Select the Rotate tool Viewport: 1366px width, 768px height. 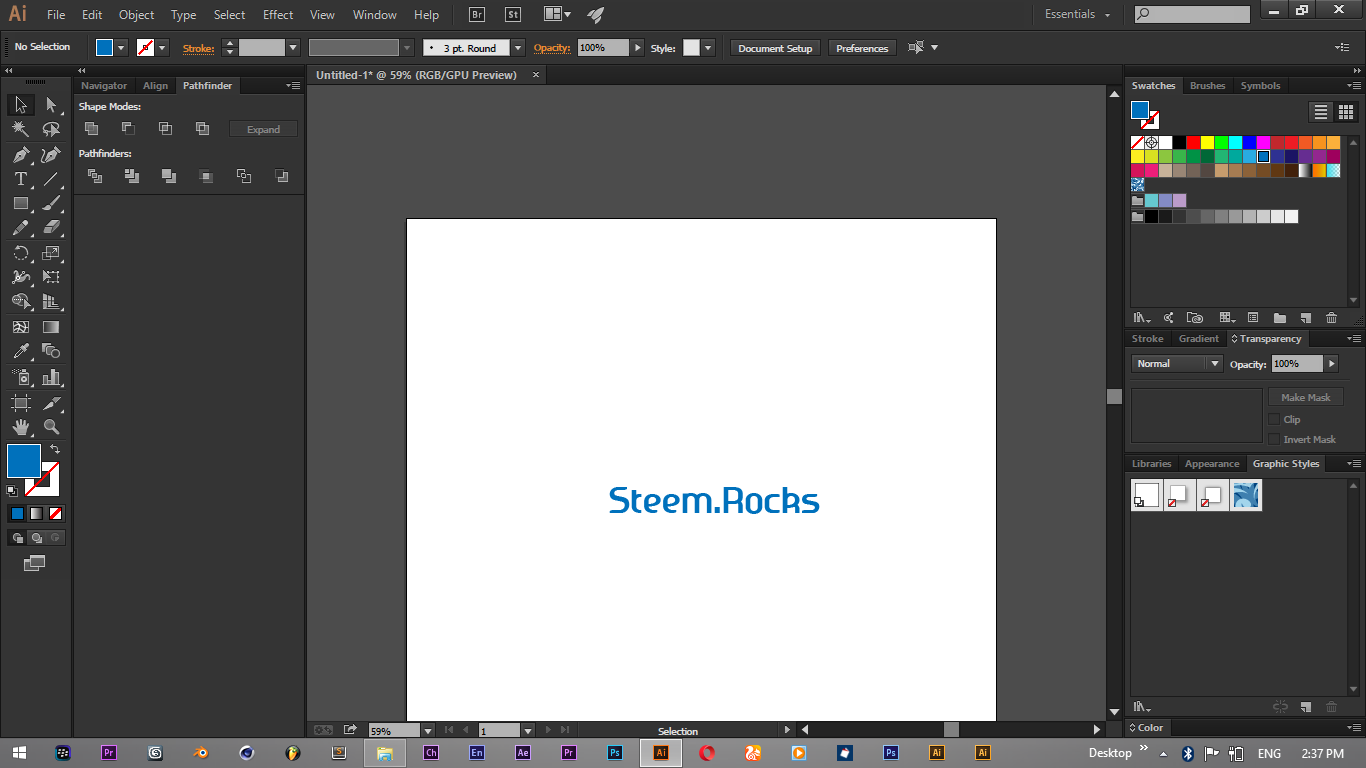click(20, 253)
